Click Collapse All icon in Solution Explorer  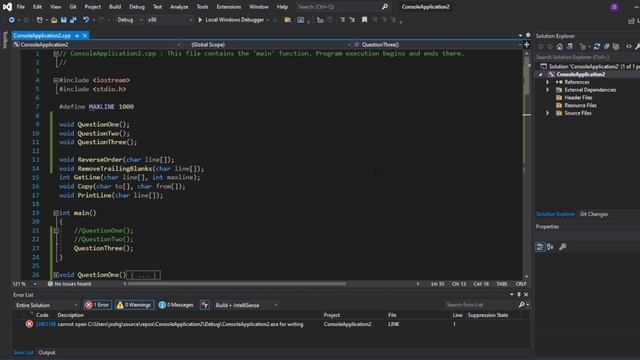tap(607, 47)
